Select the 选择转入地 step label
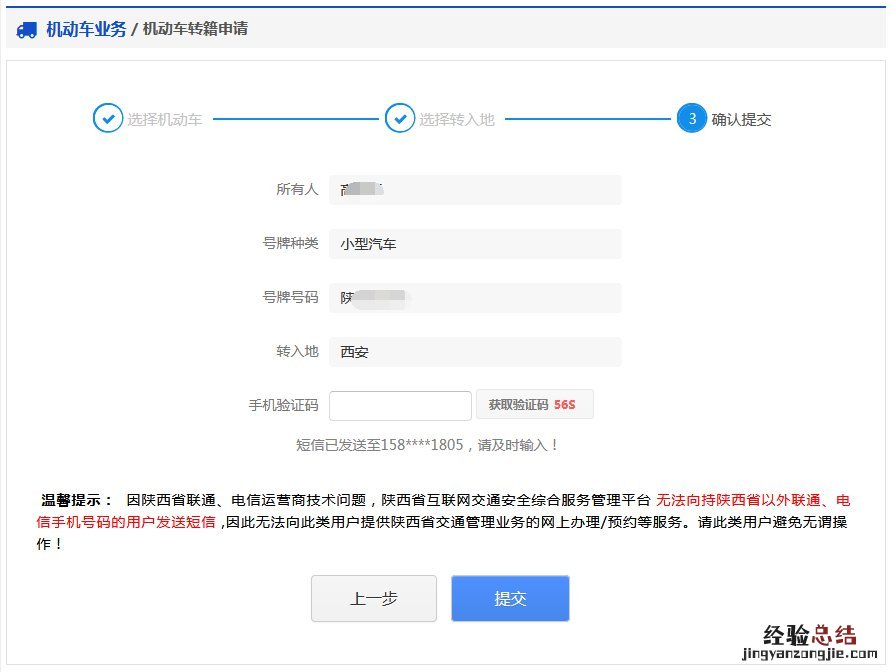Viewport: 892px width, 672px height. [456, 119]
